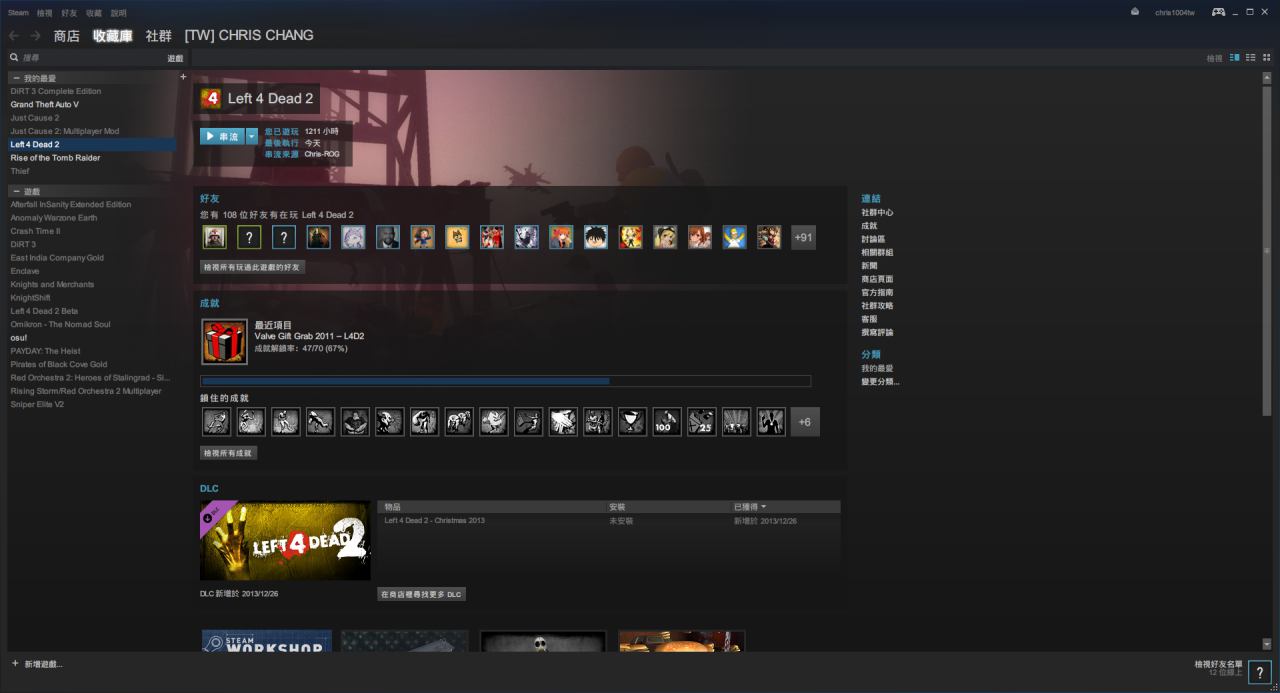Click the search magnifier icon
Image resolution: width=1280 pixels, height=693 pixels.
(14, 58)
